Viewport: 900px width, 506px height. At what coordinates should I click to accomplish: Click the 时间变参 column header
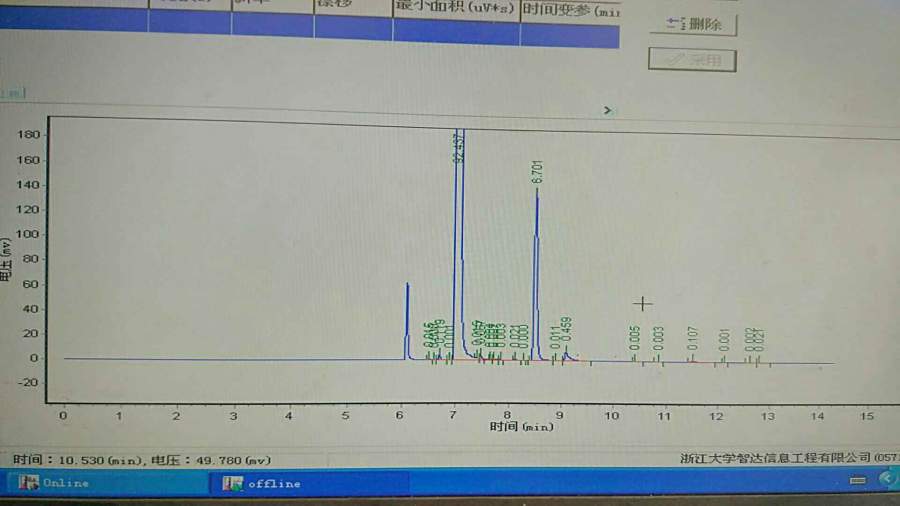click(570, 9)
